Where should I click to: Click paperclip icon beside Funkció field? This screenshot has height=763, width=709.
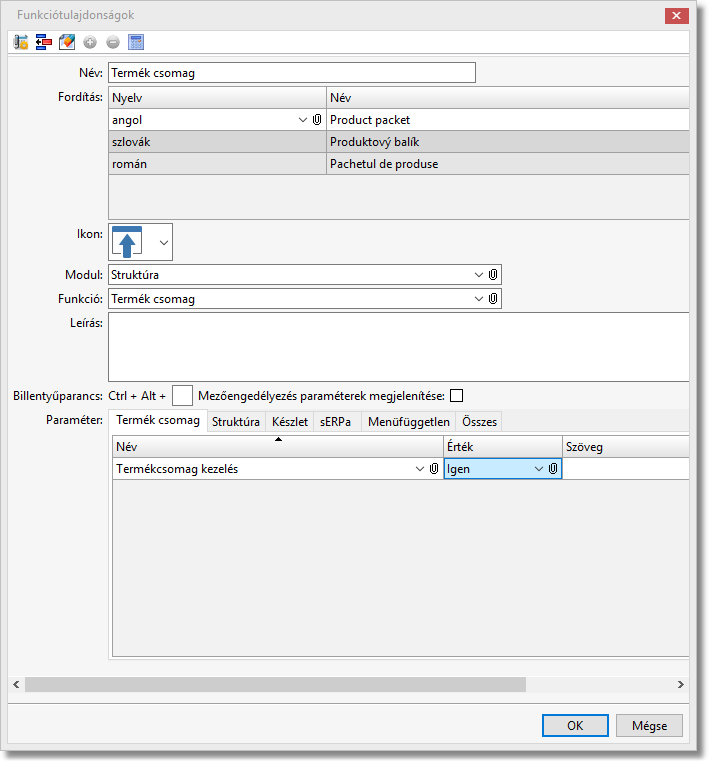[493, 298]
